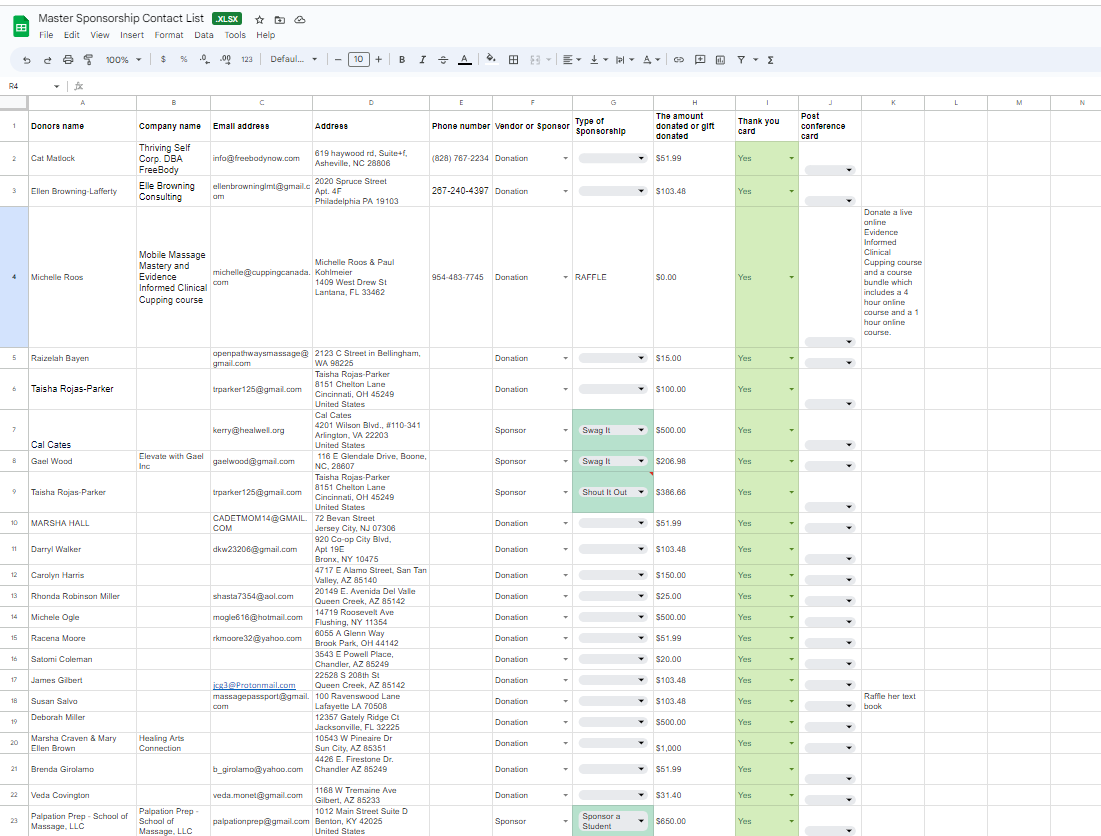Click the Insert link icon

point(679,60)
